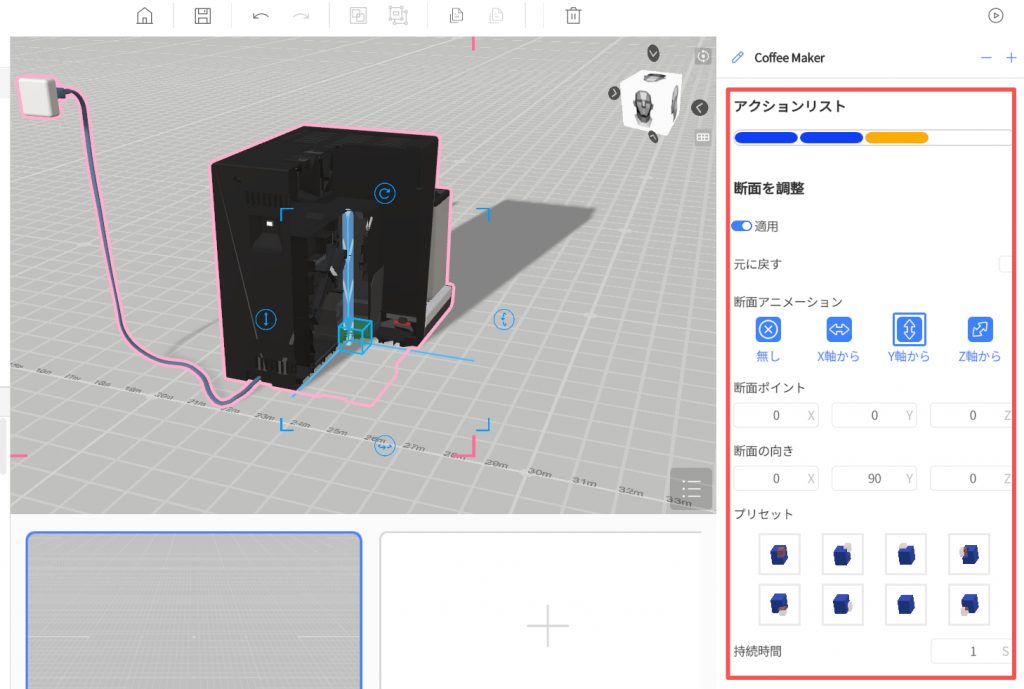Add a new scene with plus card
1024x689 pixels.
click(x=547, y=625)
